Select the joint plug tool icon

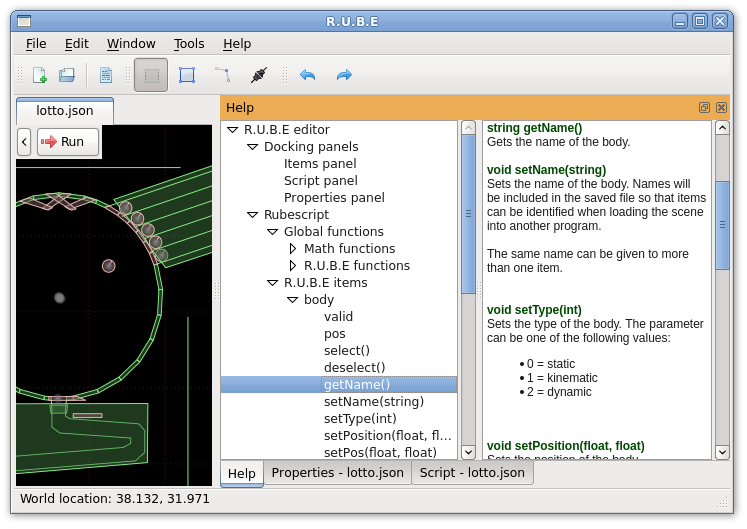259,75
